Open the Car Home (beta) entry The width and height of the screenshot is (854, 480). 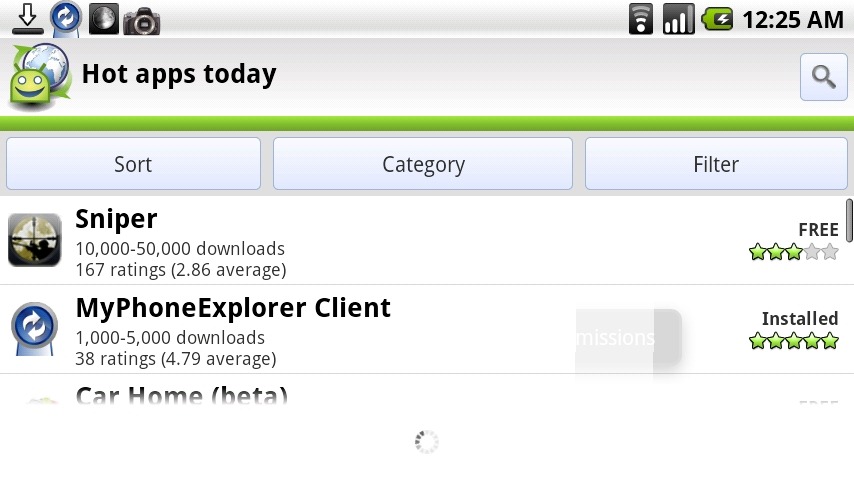182,395
